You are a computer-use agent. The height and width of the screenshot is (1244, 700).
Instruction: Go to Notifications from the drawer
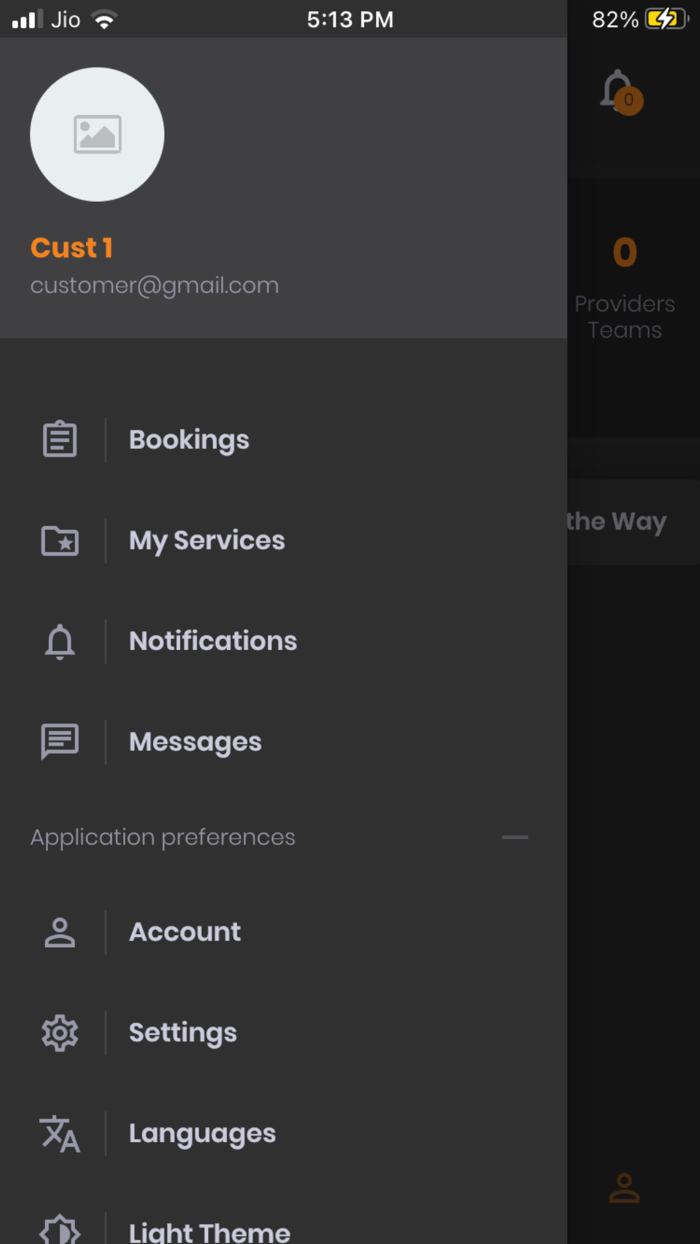213,642
